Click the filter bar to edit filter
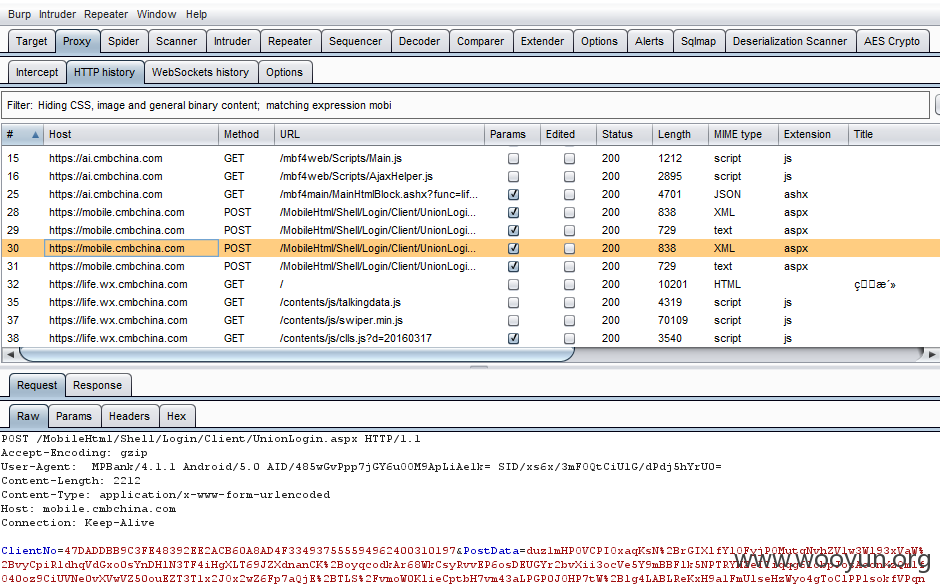 465,105
